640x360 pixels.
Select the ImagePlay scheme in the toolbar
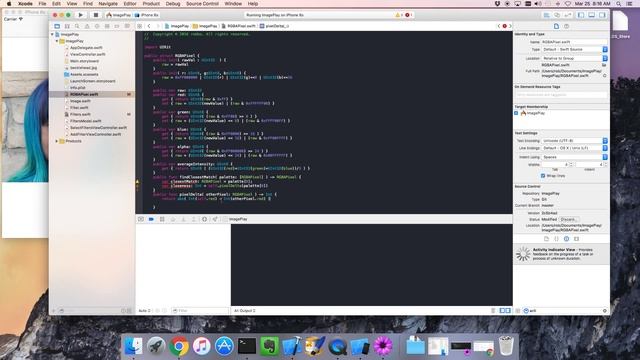pos(118,15)
